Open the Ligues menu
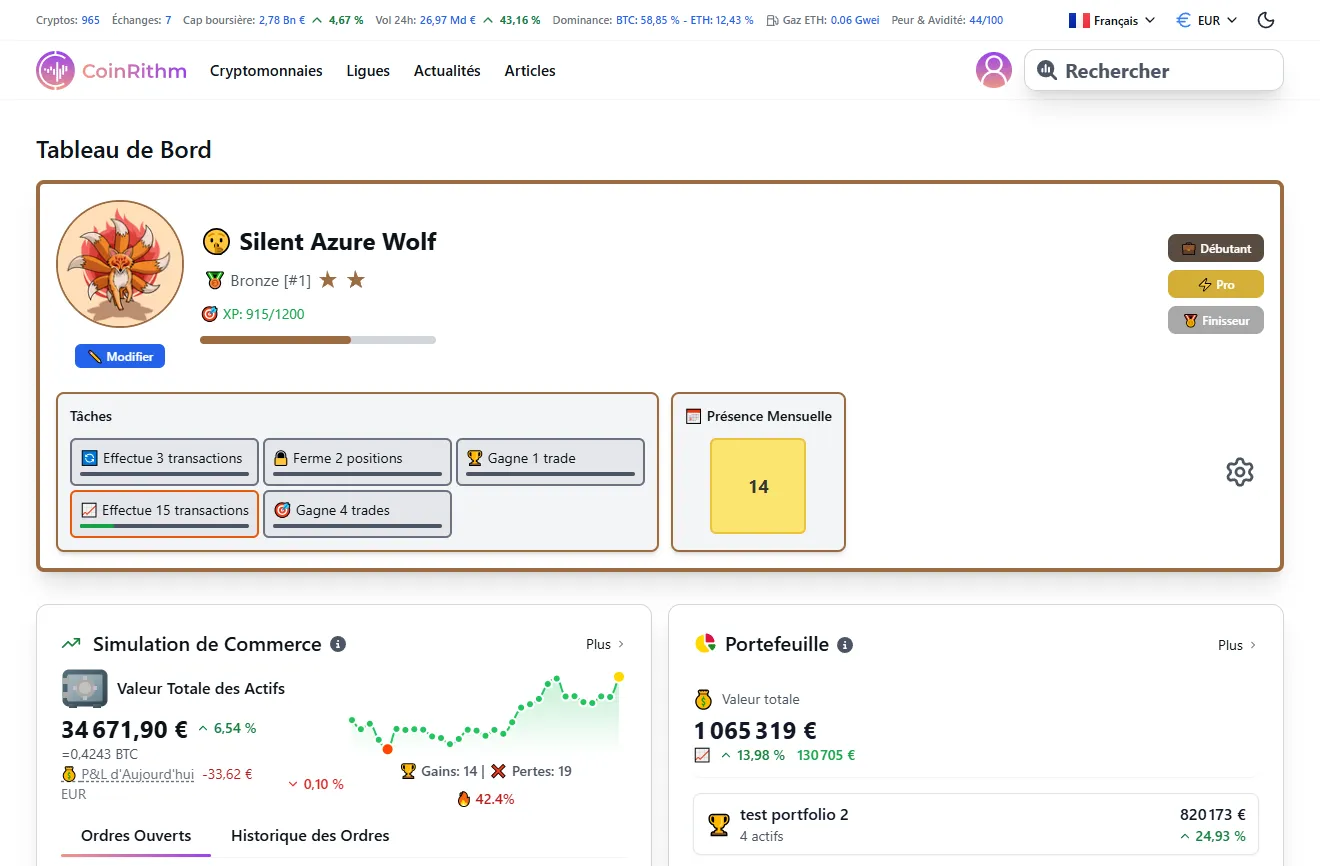 point(367,70)
